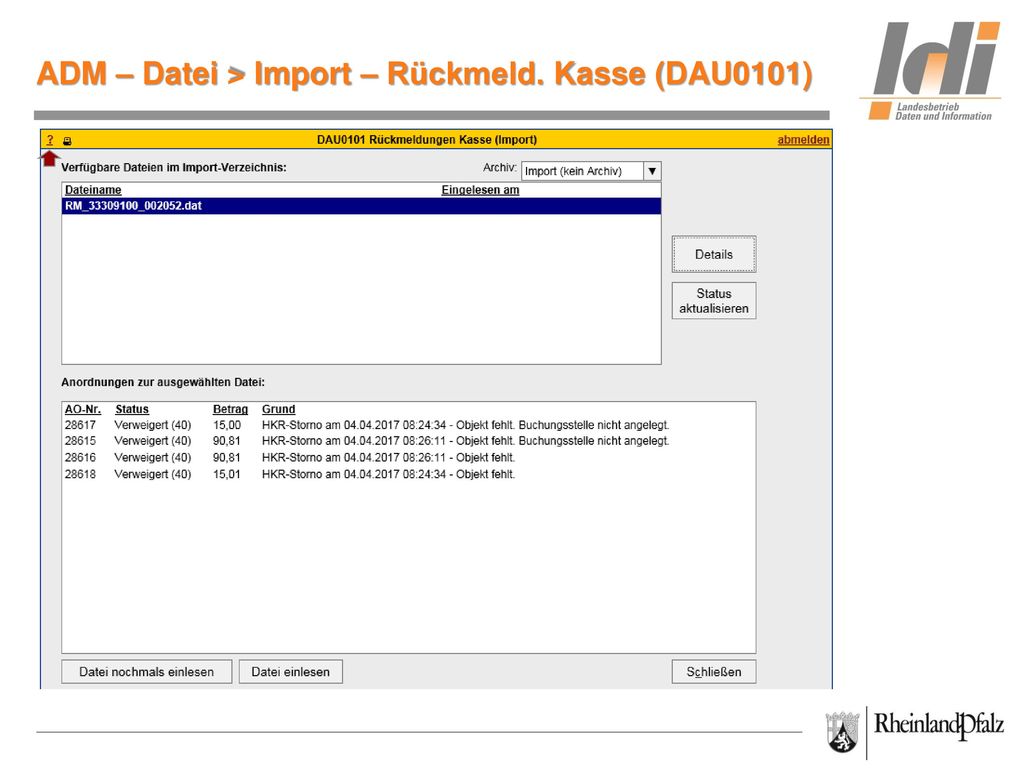This screenshot has width=1024, height=768.
Task: Click amount 15,00 in the list
Action: point(227,425)
